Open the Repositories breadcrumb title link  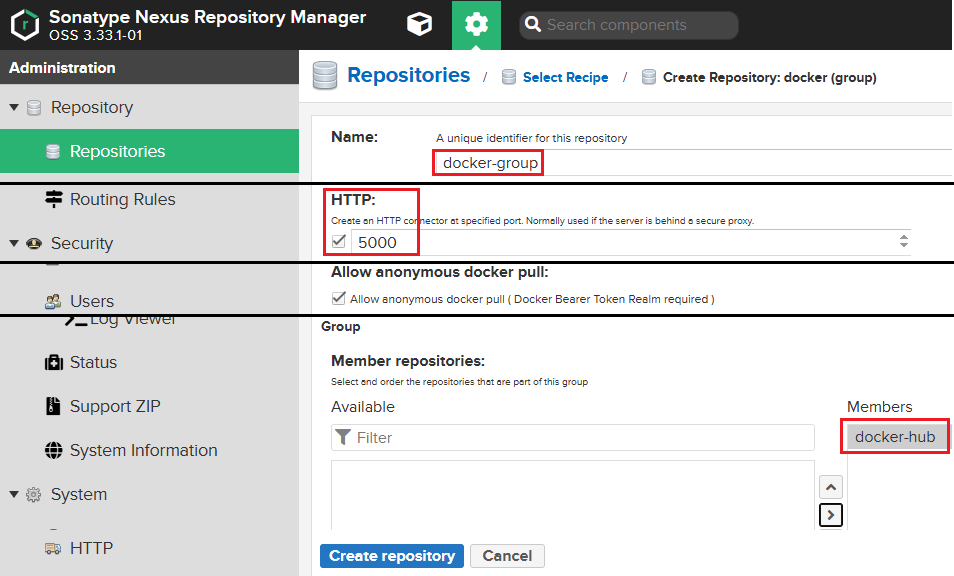pos(408,75)
